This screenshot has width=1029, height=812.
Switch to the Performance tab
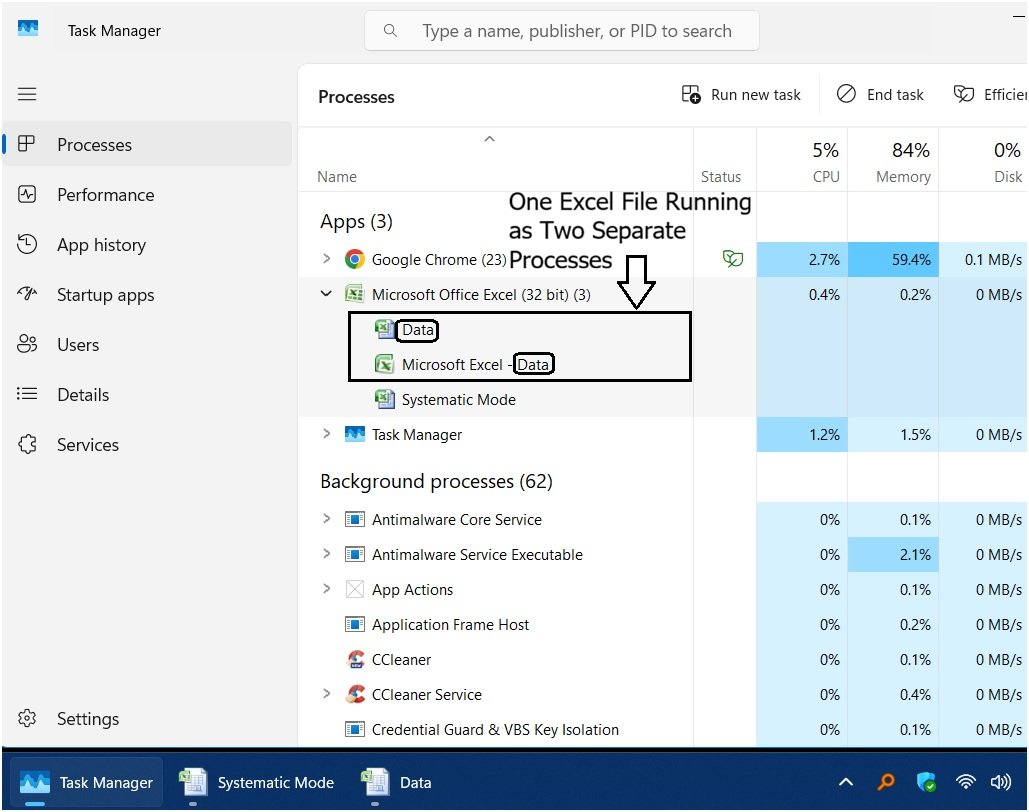tap(147, 194)
